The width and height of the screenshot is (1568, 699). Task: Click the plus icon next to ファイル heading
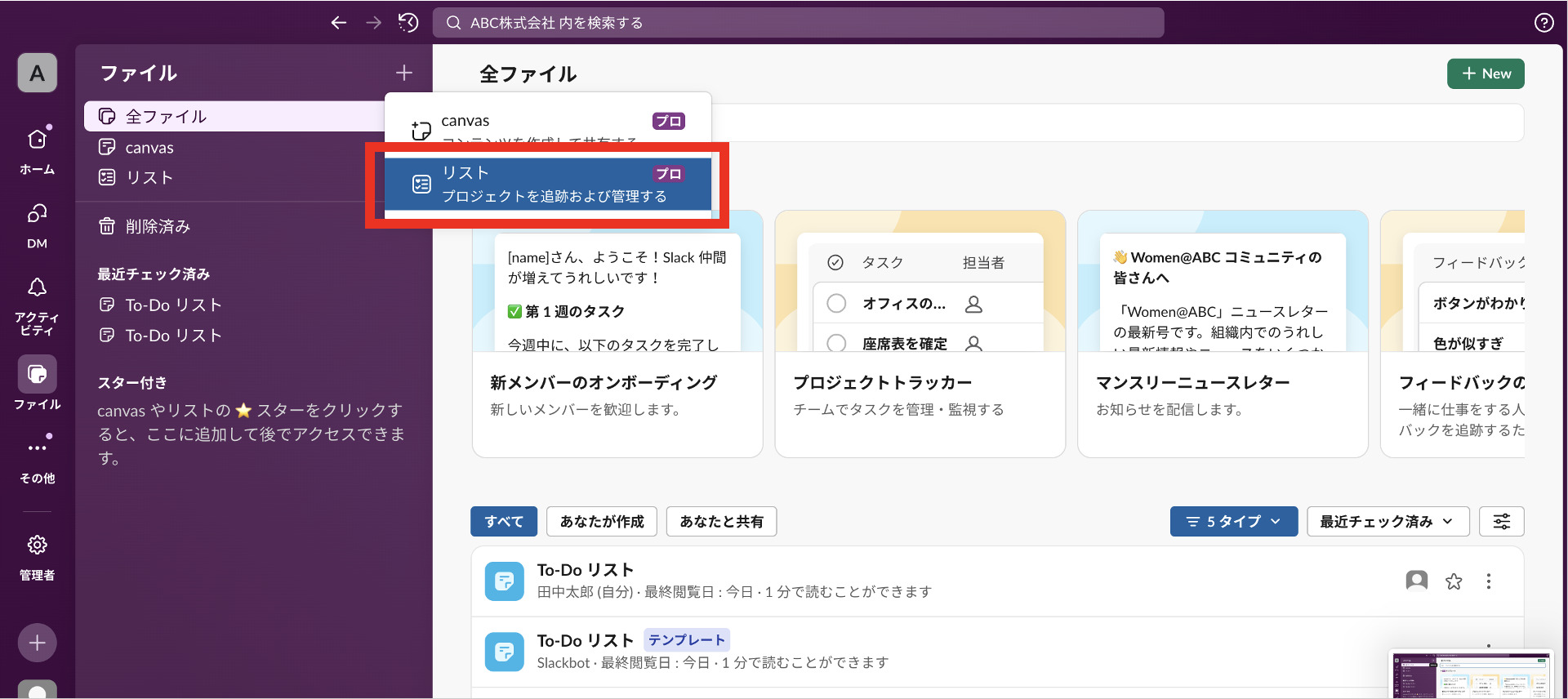[404, 73]
